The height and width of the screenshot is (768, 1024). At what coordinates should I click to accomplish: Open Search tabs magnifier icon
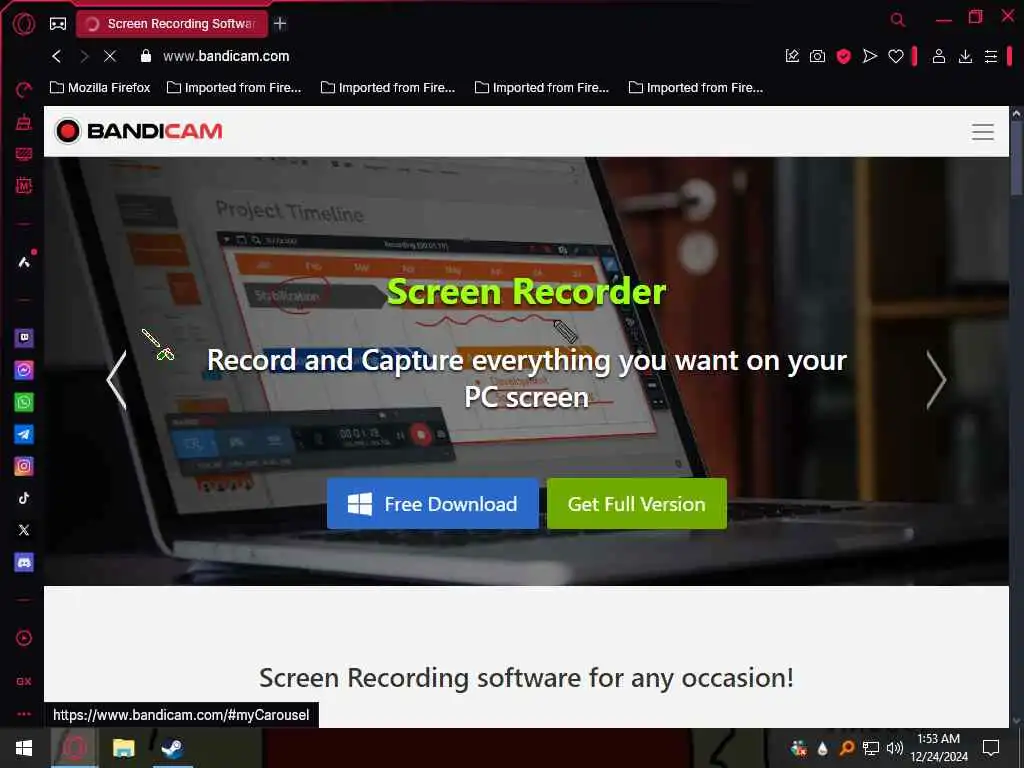point(897,20)
